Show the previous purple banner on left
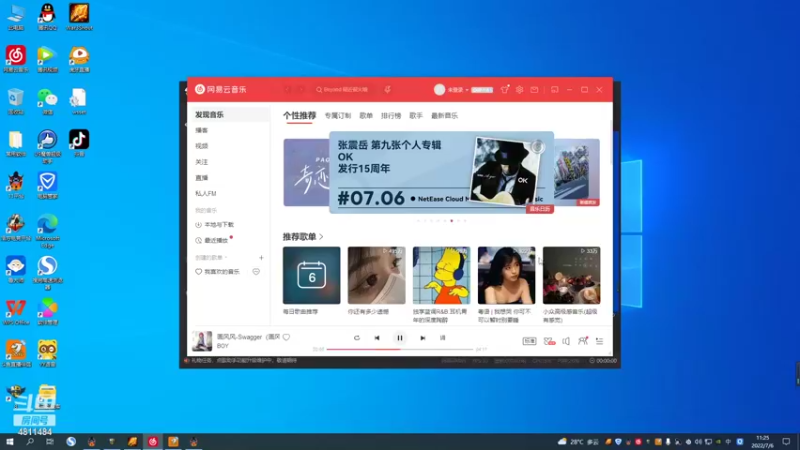 (306, 172)
